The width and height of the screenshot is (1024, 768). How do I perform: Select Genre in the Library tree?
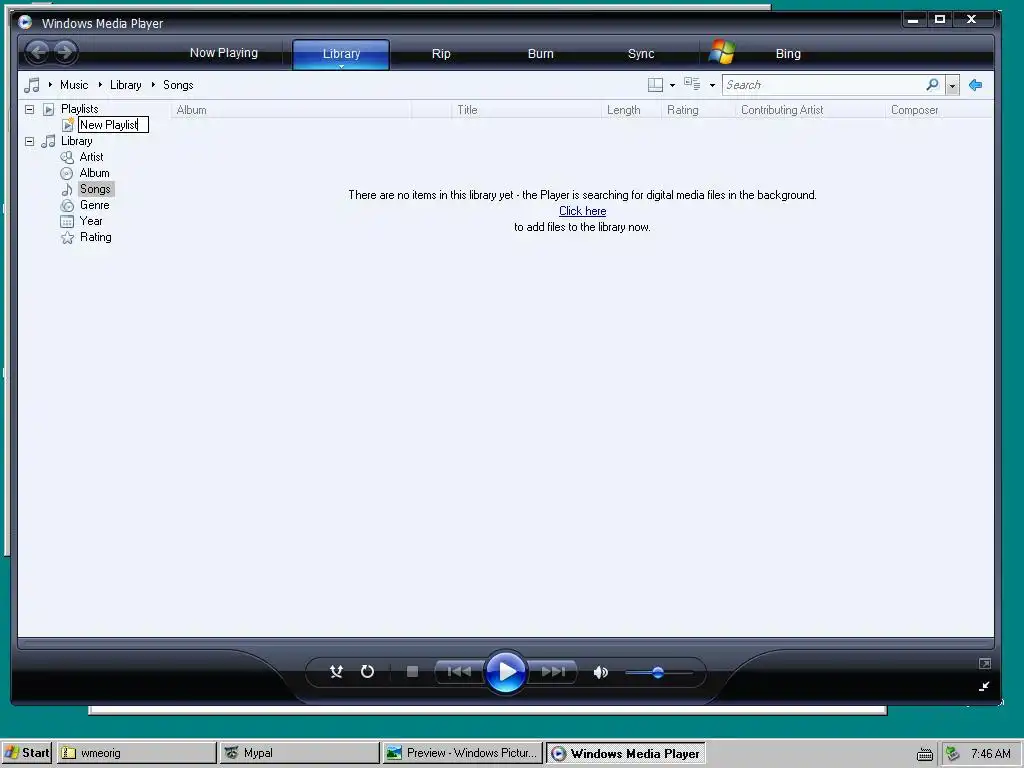(x=94, y=205)
